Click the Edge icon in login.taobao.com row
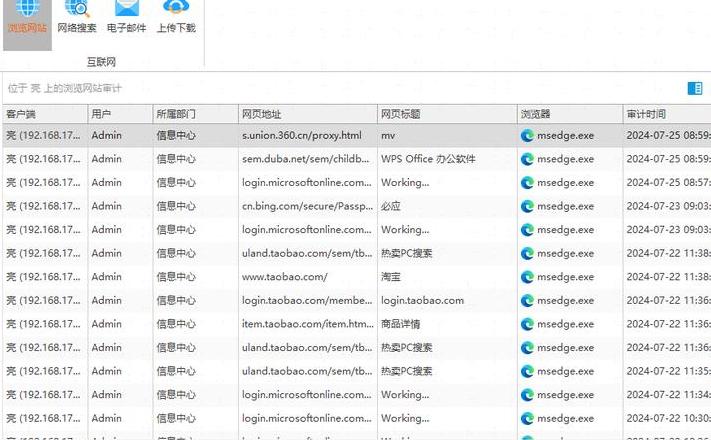The image size is (711, 440). point(527,300)
